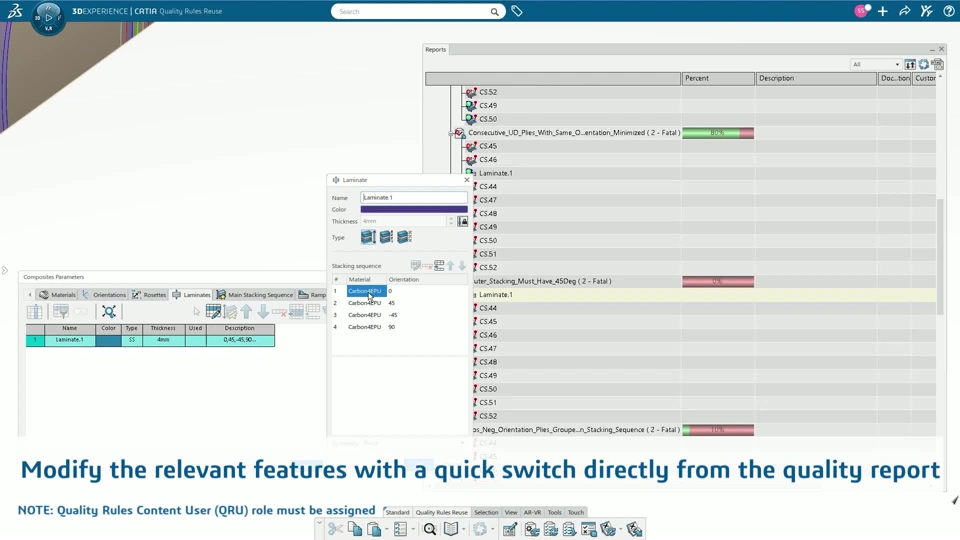960x540 pixels.
Task: Open the View toolbar tab
Action: [x=511, y=512]
